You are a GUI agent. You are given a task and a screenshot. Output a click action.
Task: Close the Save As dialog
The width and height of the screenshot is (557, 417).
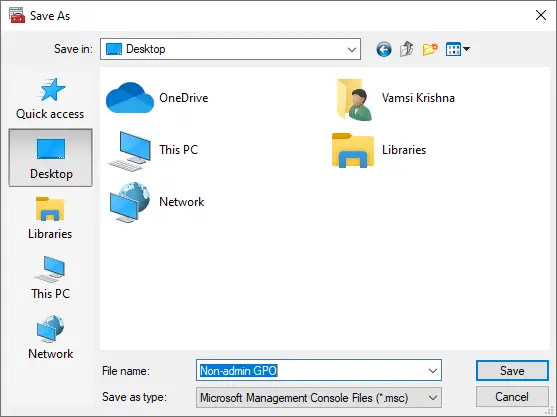point(541,15)
